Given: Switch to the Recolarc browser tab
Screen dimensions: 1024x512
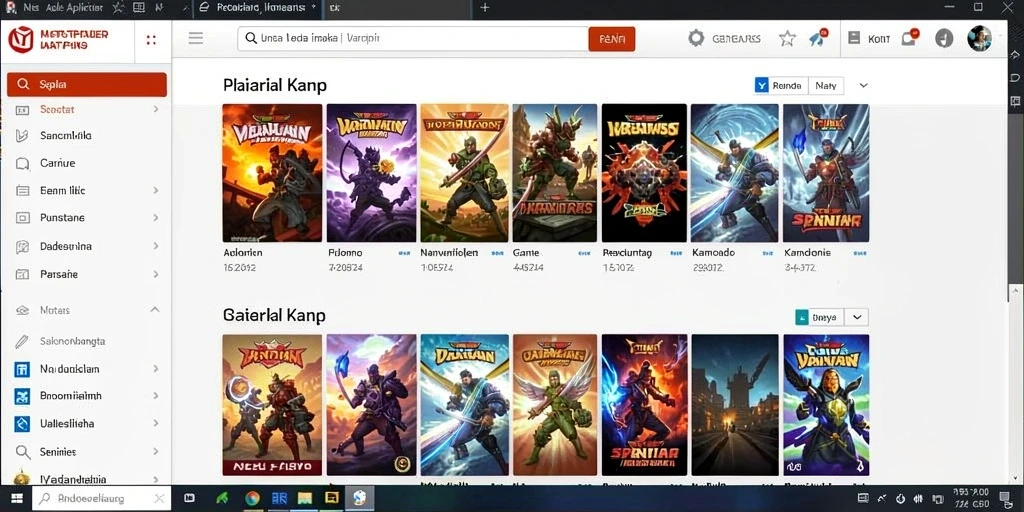Looking at the screenshot, I should pos(258,8).
